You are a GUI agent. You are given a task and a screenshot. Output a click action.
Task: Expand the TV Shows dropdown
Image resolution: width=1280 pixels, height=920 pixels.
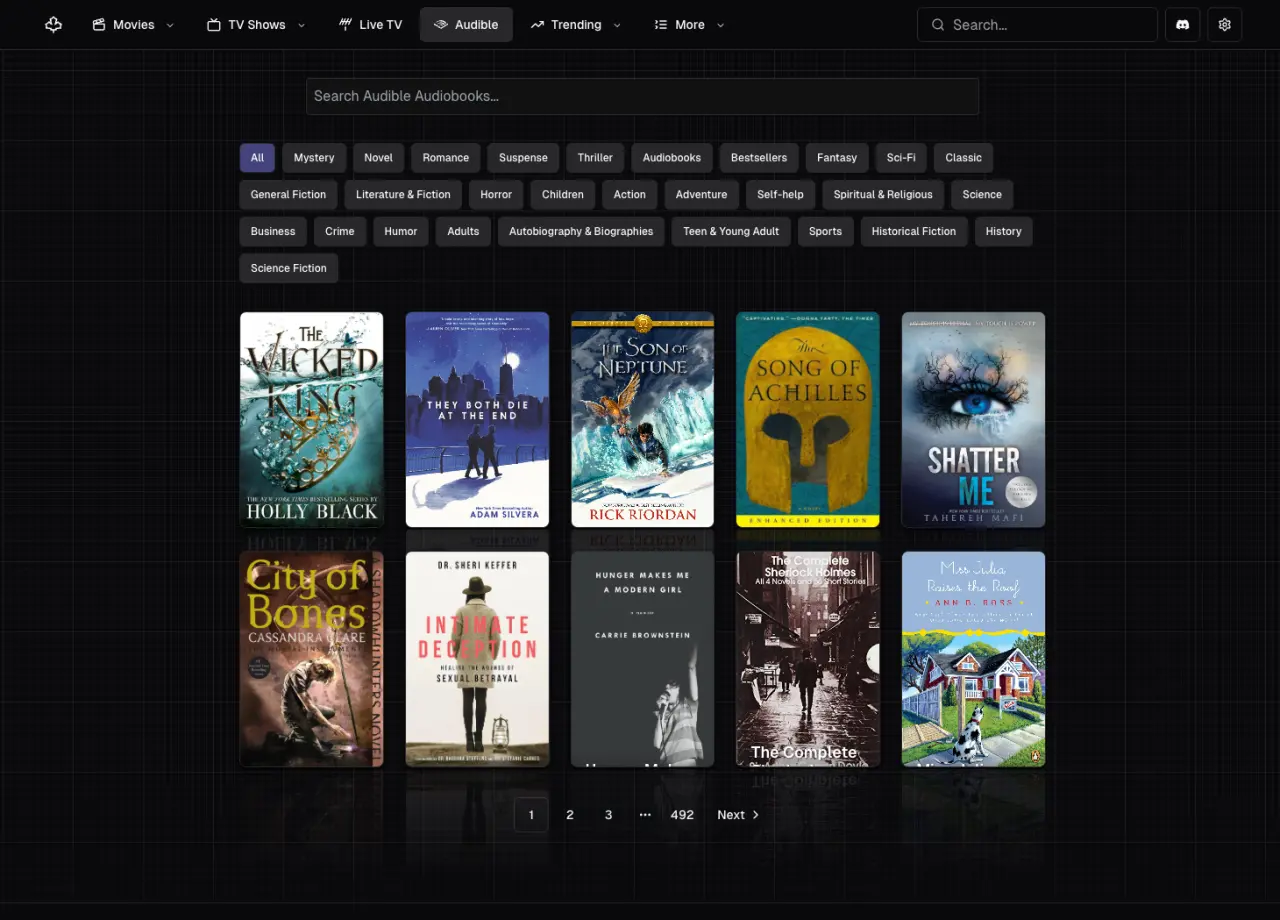pyautogui.click(x=256, y=25)
